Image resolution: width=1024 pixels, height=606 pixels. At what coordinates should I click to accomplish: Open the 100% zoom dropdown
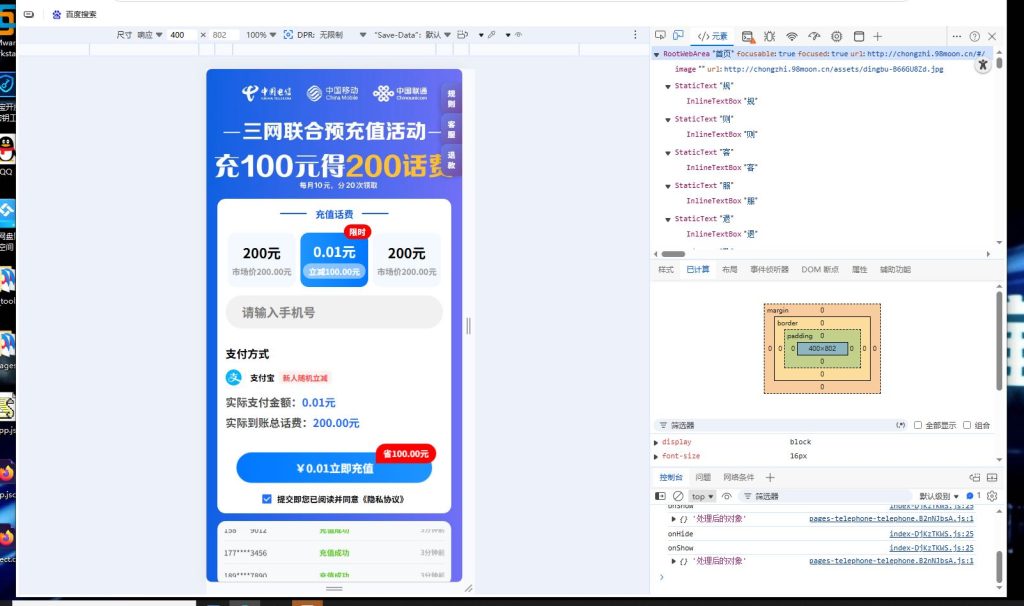pyautogui.click(x=261, y=35)
